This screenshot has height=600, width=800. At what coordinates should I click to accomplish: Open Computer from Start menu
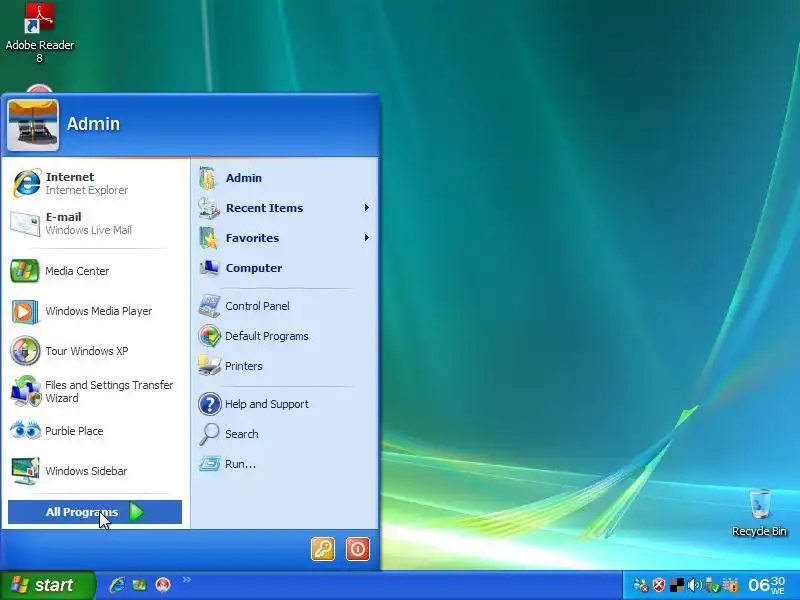(285, 268)
